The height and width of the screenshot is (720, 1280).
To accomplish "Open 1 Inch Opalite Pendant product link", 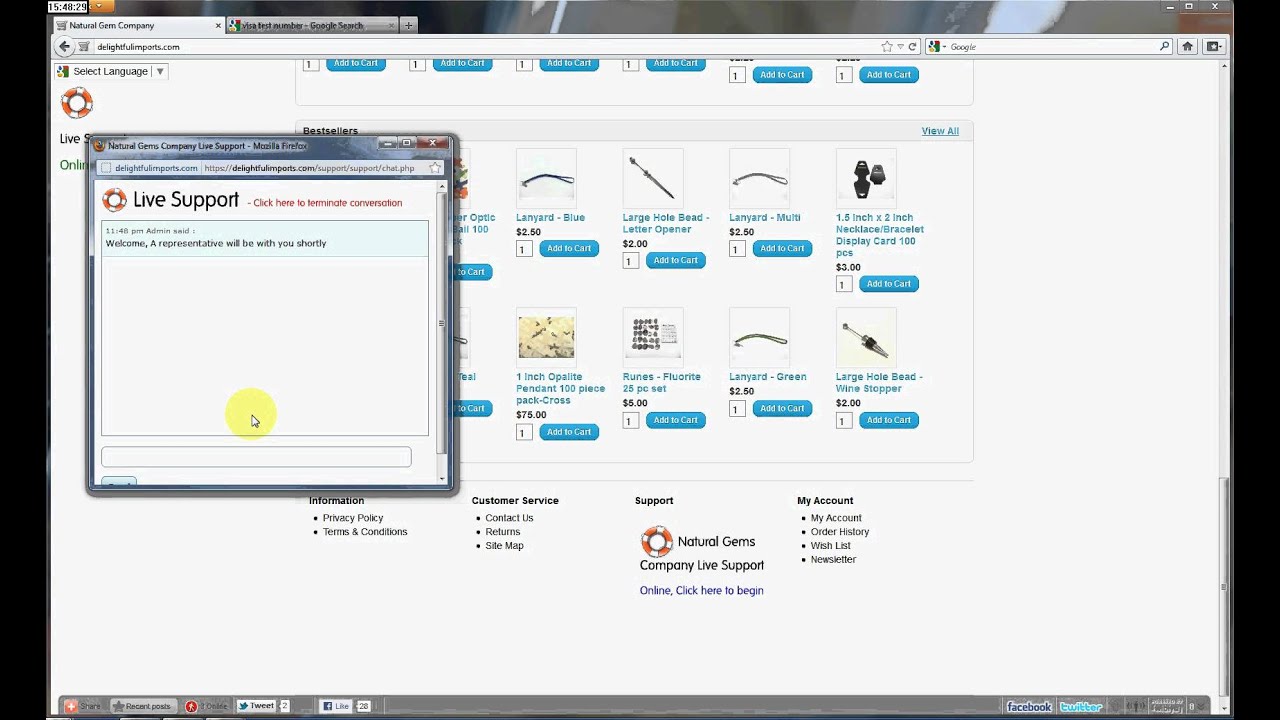I will (560, 388).
